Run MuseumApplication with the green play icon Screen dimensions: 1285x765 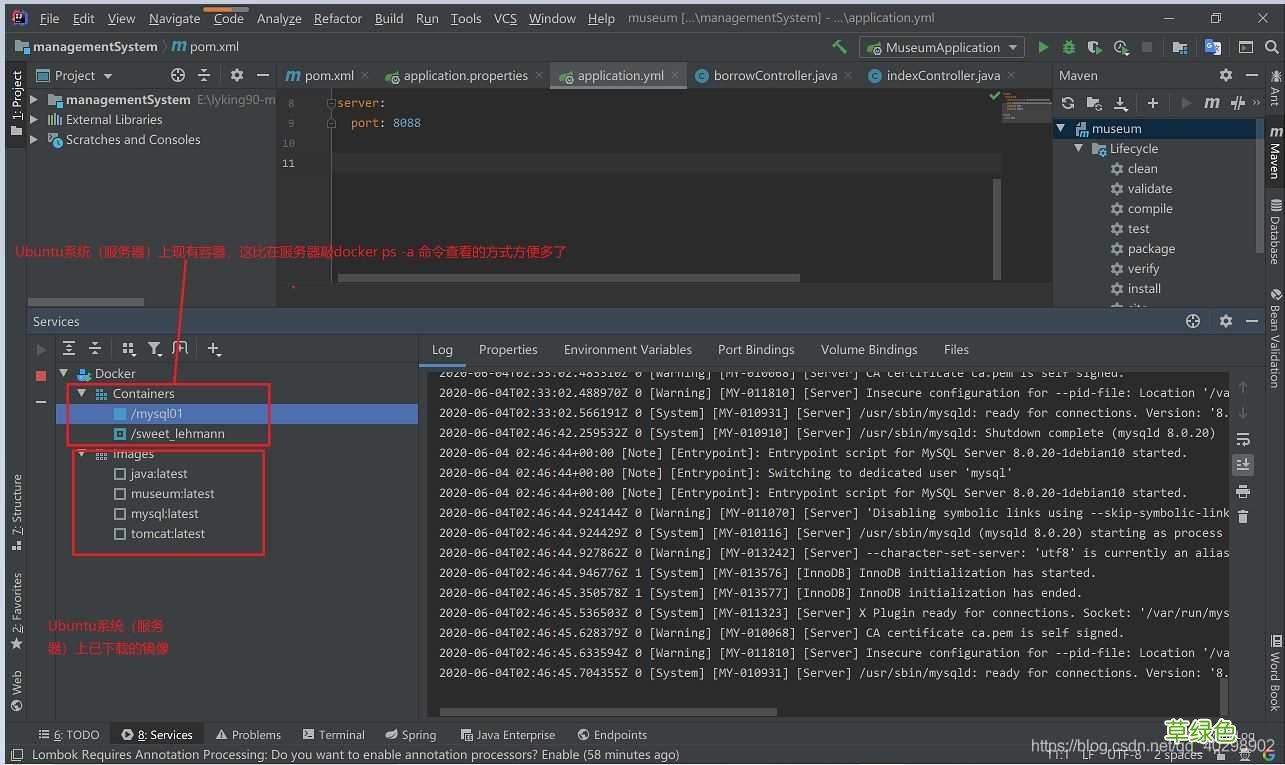pos(1043,47)
